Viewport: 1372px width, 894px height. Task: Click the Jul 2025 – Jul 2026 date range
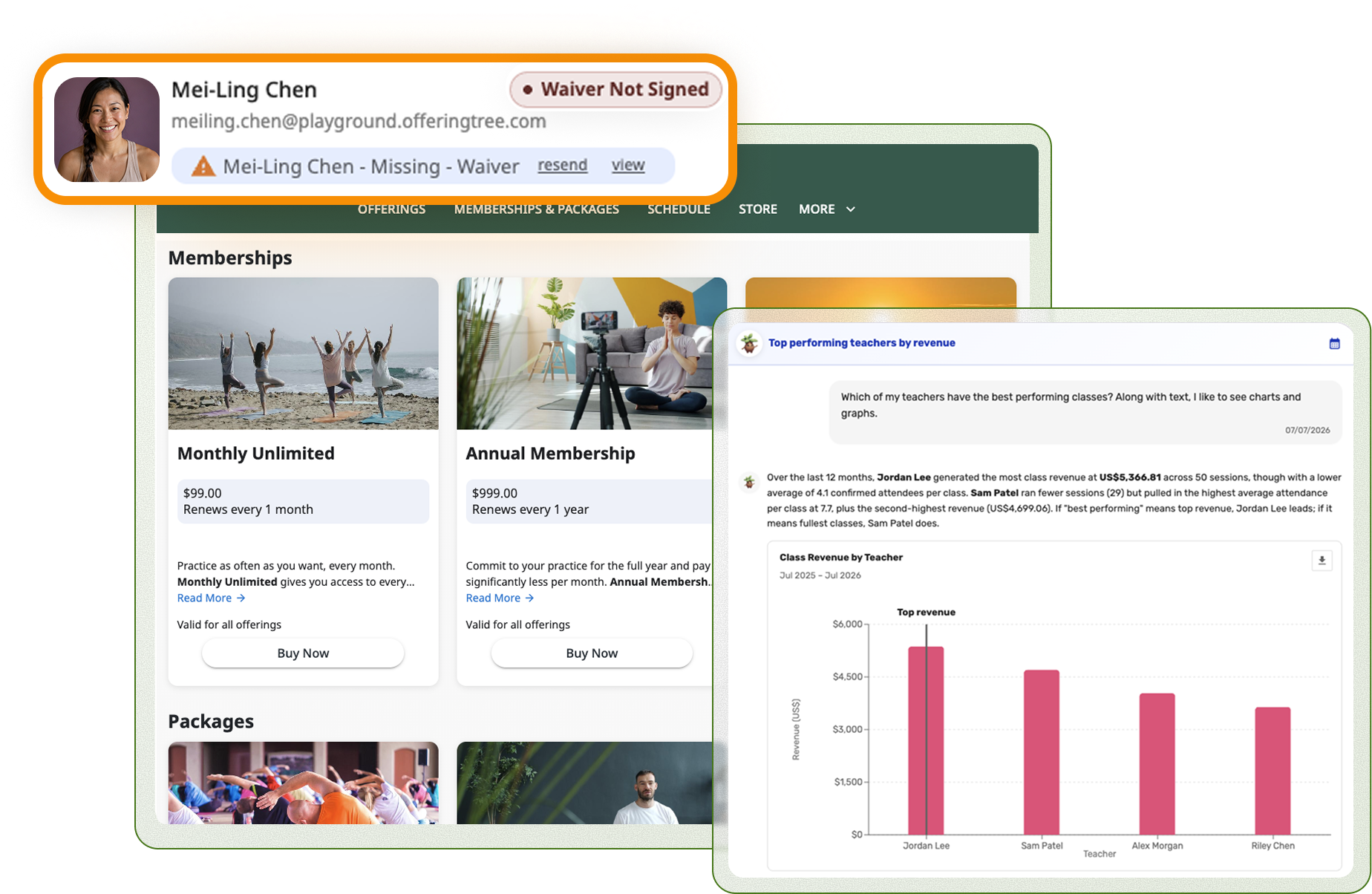[820, 575]
